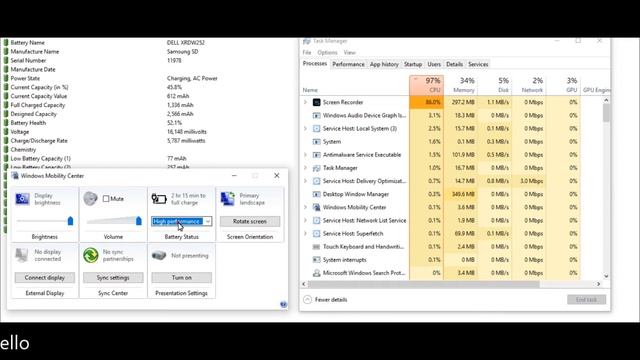640x360 pixels.
Task: Click the Rotate screen button
Action: click(x=250, y=221)
